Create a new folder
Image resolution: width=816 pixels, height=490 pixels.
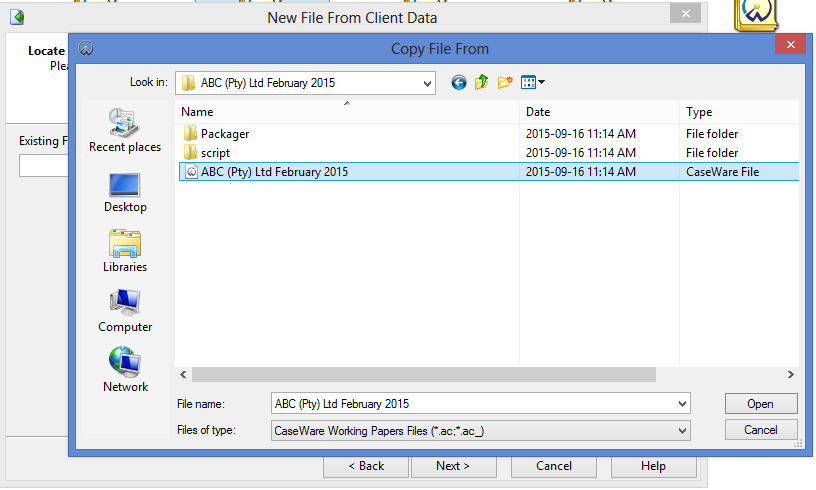(x=505, y=82)
